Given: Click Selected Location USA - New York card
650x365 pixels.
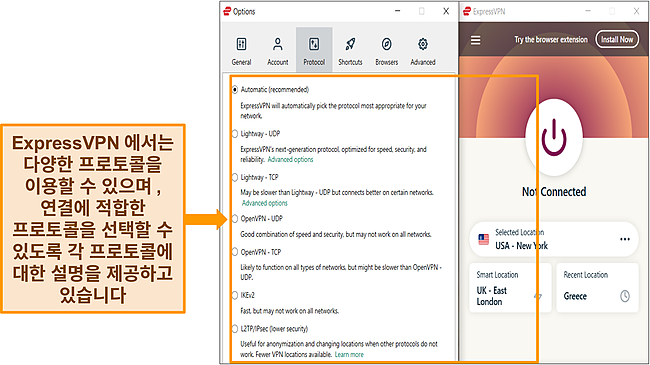Looking at the screenshot, I should pyautogui.click(x=554, y=239).
